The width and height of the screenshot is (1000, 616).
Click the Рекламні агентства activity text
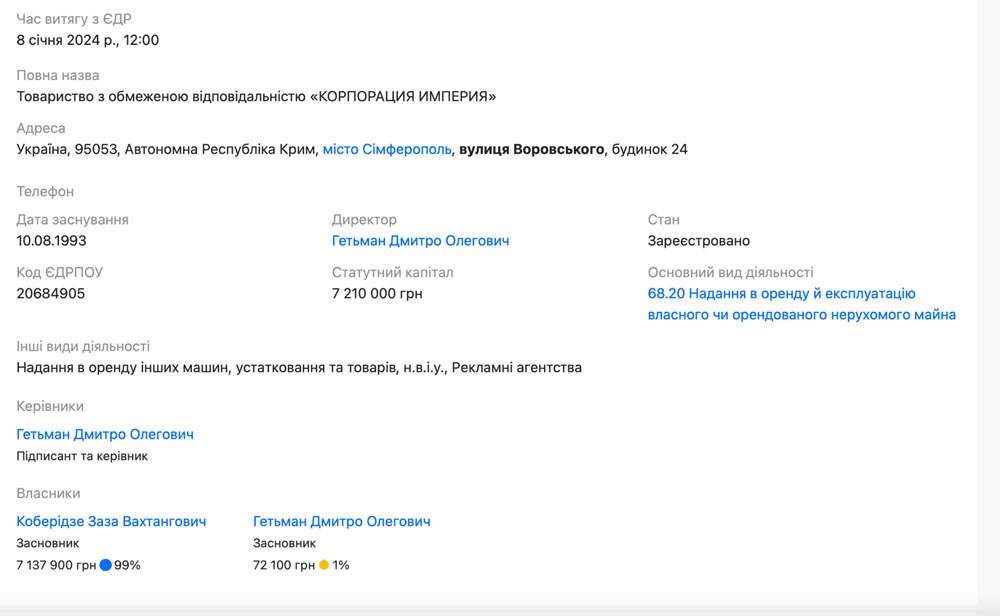coord(516,367)
